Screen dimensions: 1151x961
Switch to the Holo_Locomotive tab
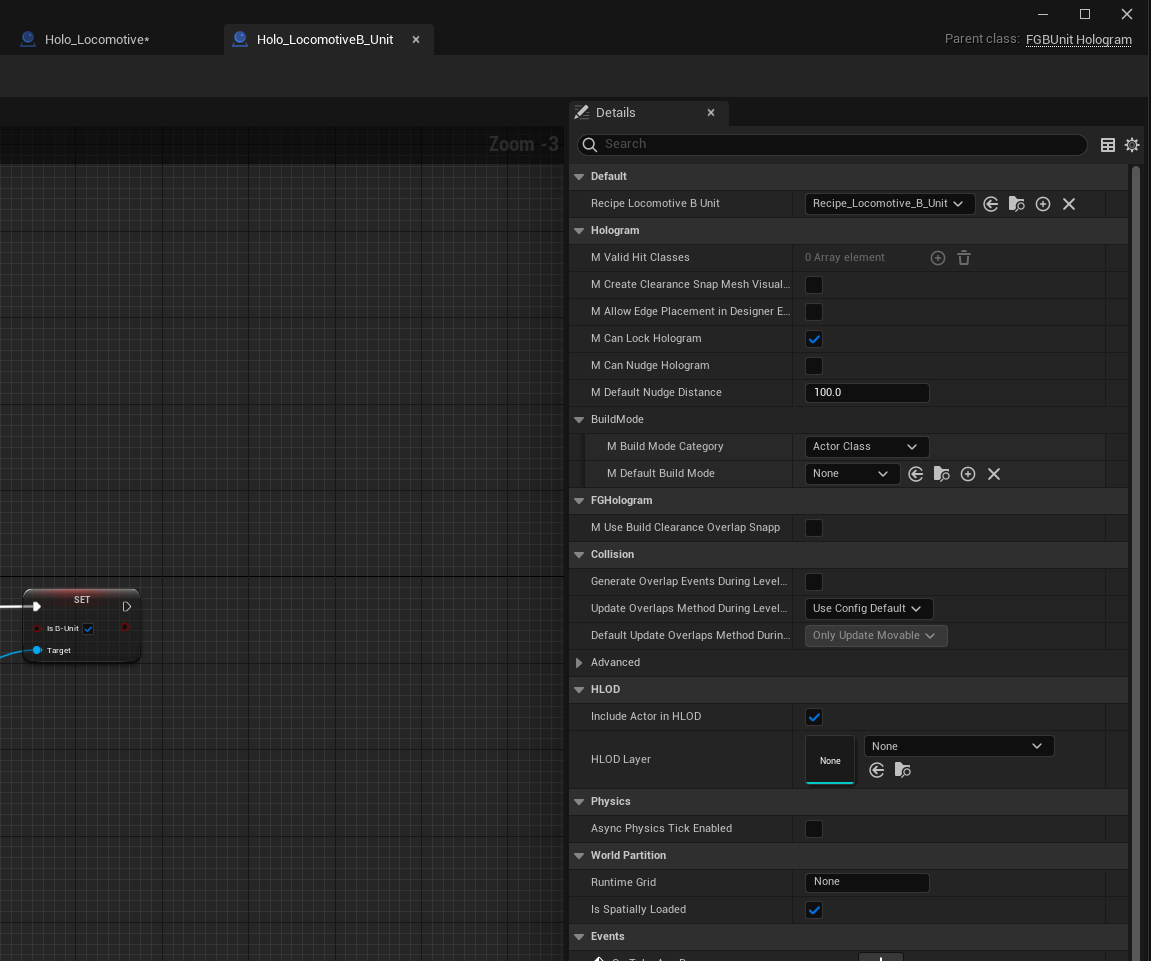(x=96, y=40)
